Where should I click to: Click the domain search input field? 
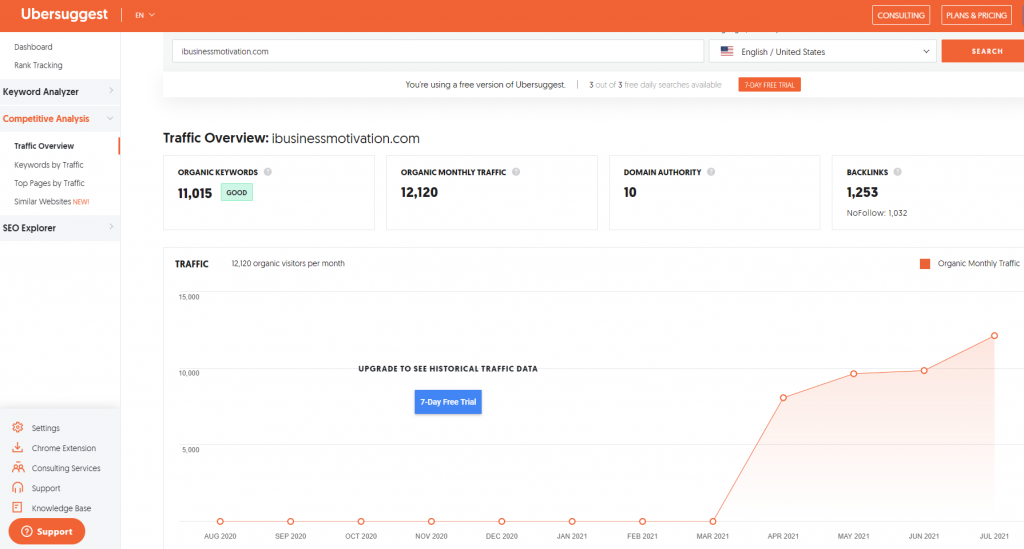click(438, 51)
